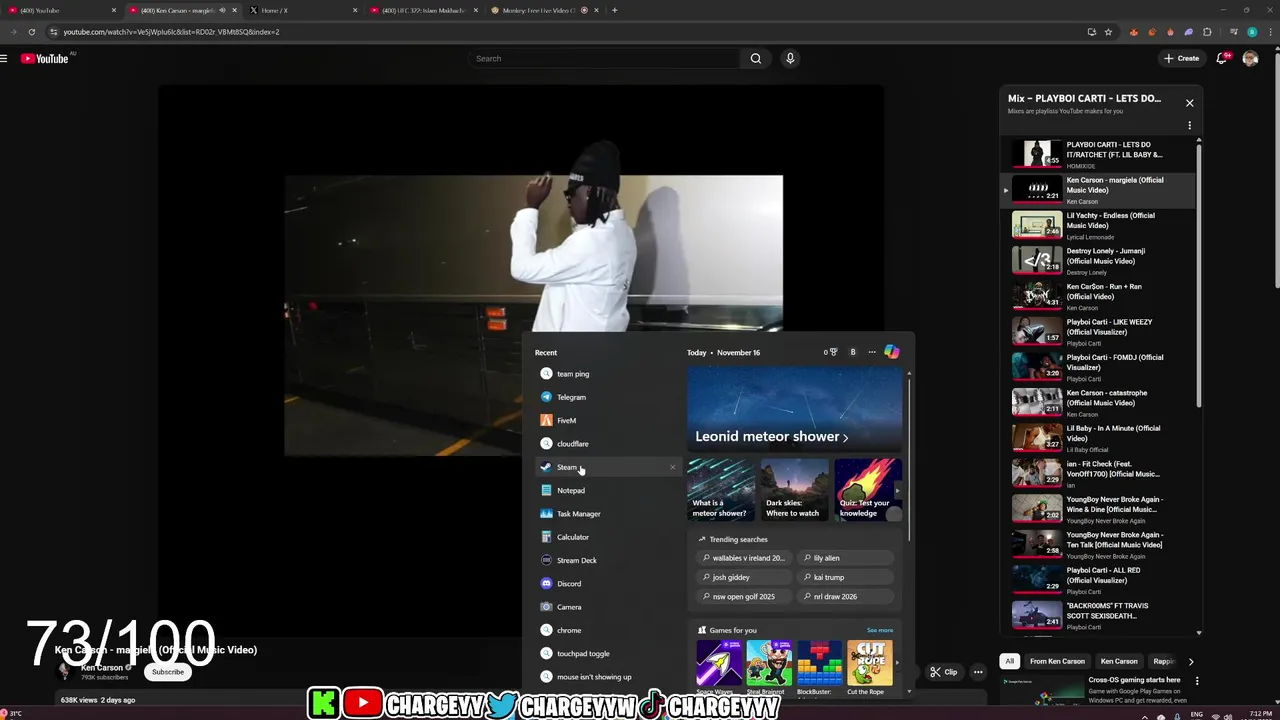Open ad three-dot menu for Cross-OS gaming
This screenshot has width=1280, height=720.
(1197, 681)
